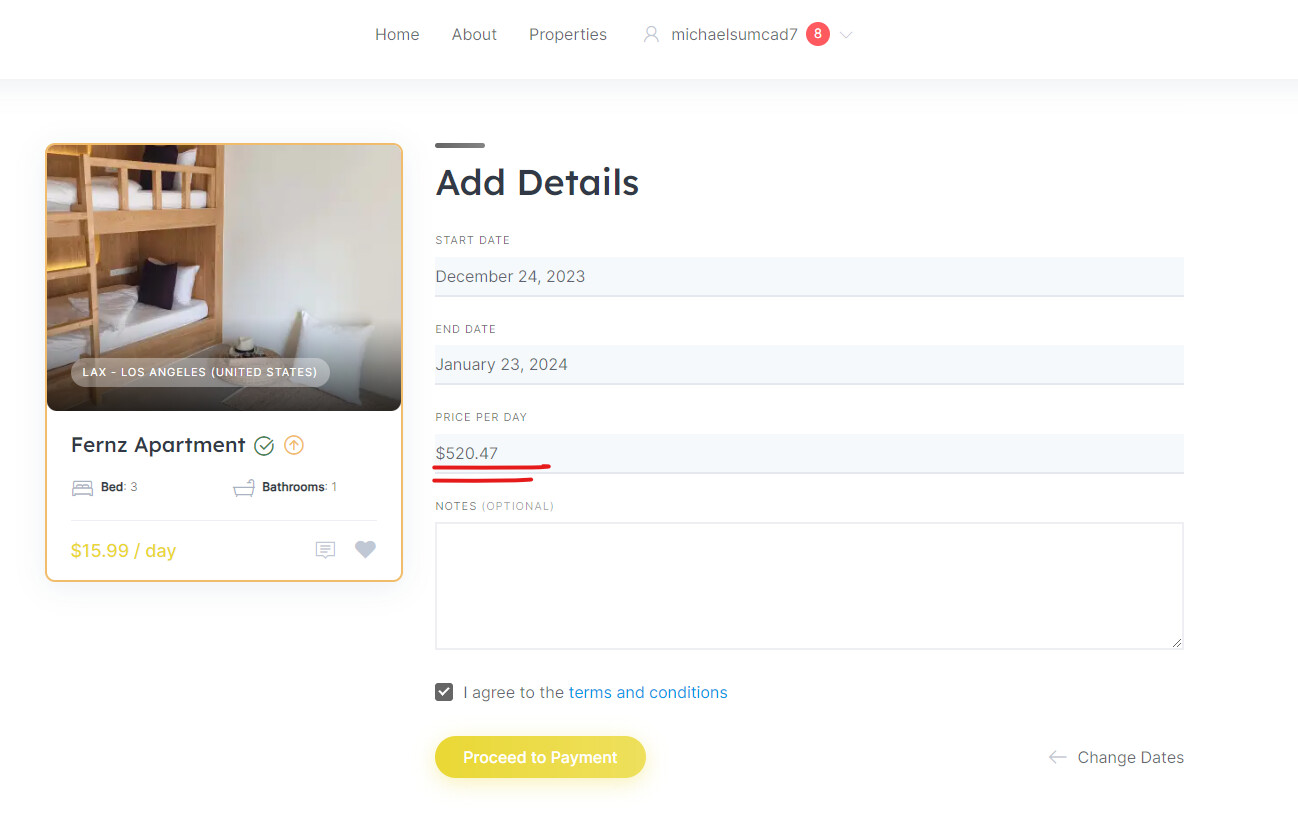Open the red notification badge showing 8
Image resolution: width=1298 pixels, height=825 pixels.
(817, 34)
